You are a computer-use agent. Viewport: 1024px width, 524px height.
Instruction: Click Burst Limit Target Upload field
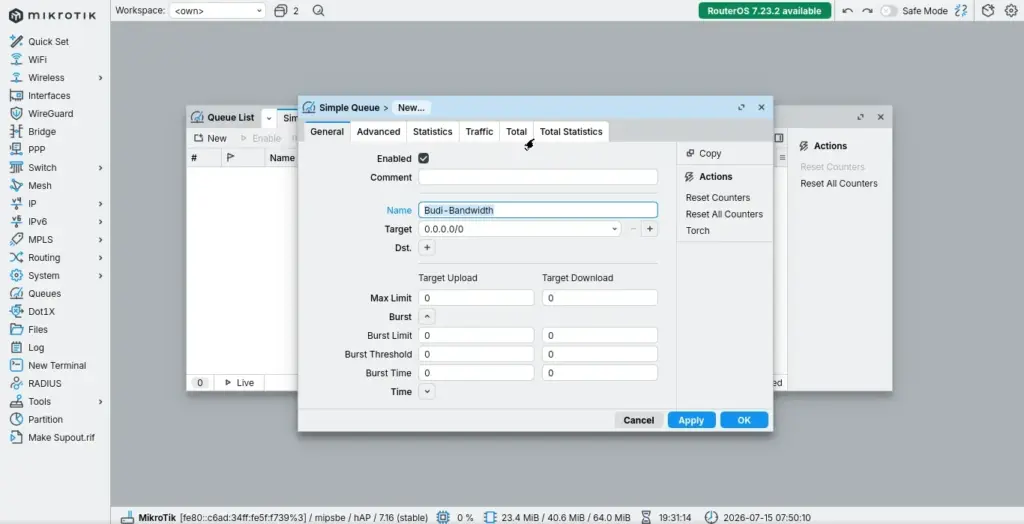click(476, 335)
